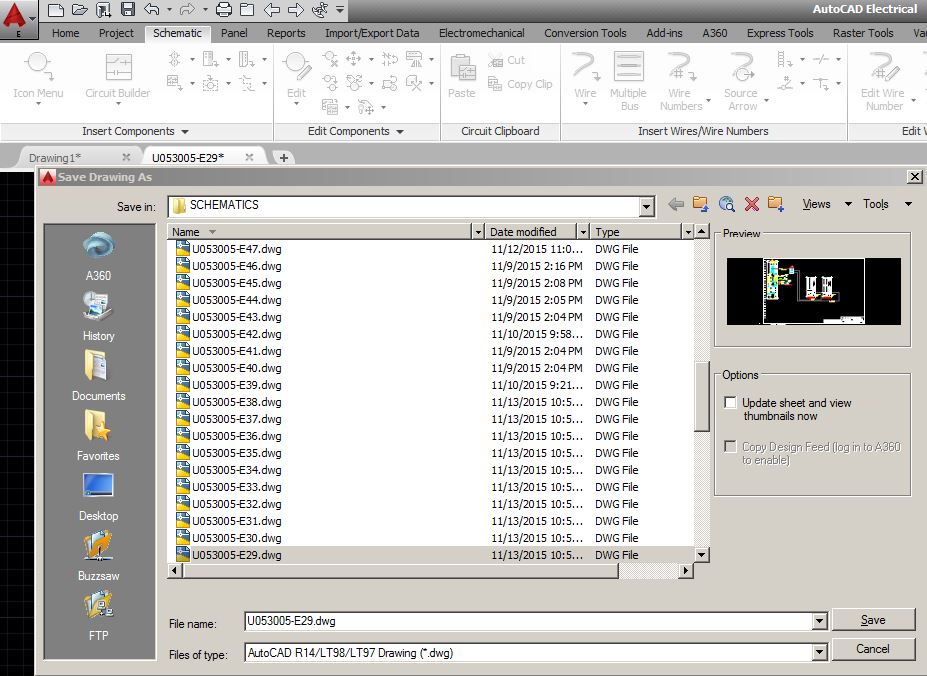
Task: Delete selected file using red X icon
Action: tap(751, 203)
